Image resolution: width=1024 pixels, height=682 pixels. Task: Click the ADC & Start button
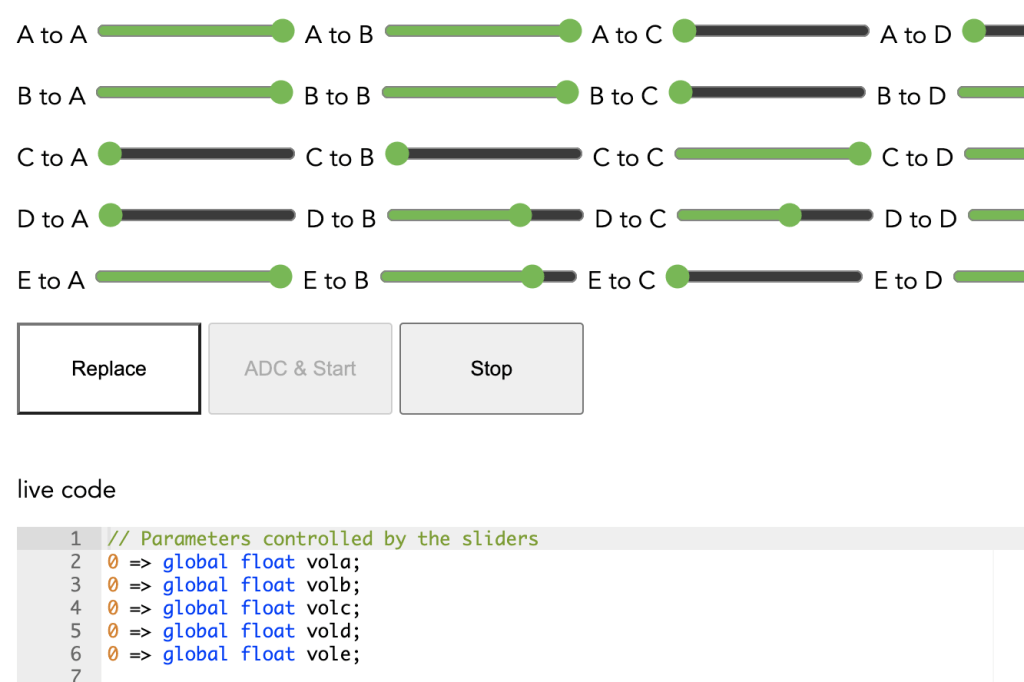[x=300, y=368]
